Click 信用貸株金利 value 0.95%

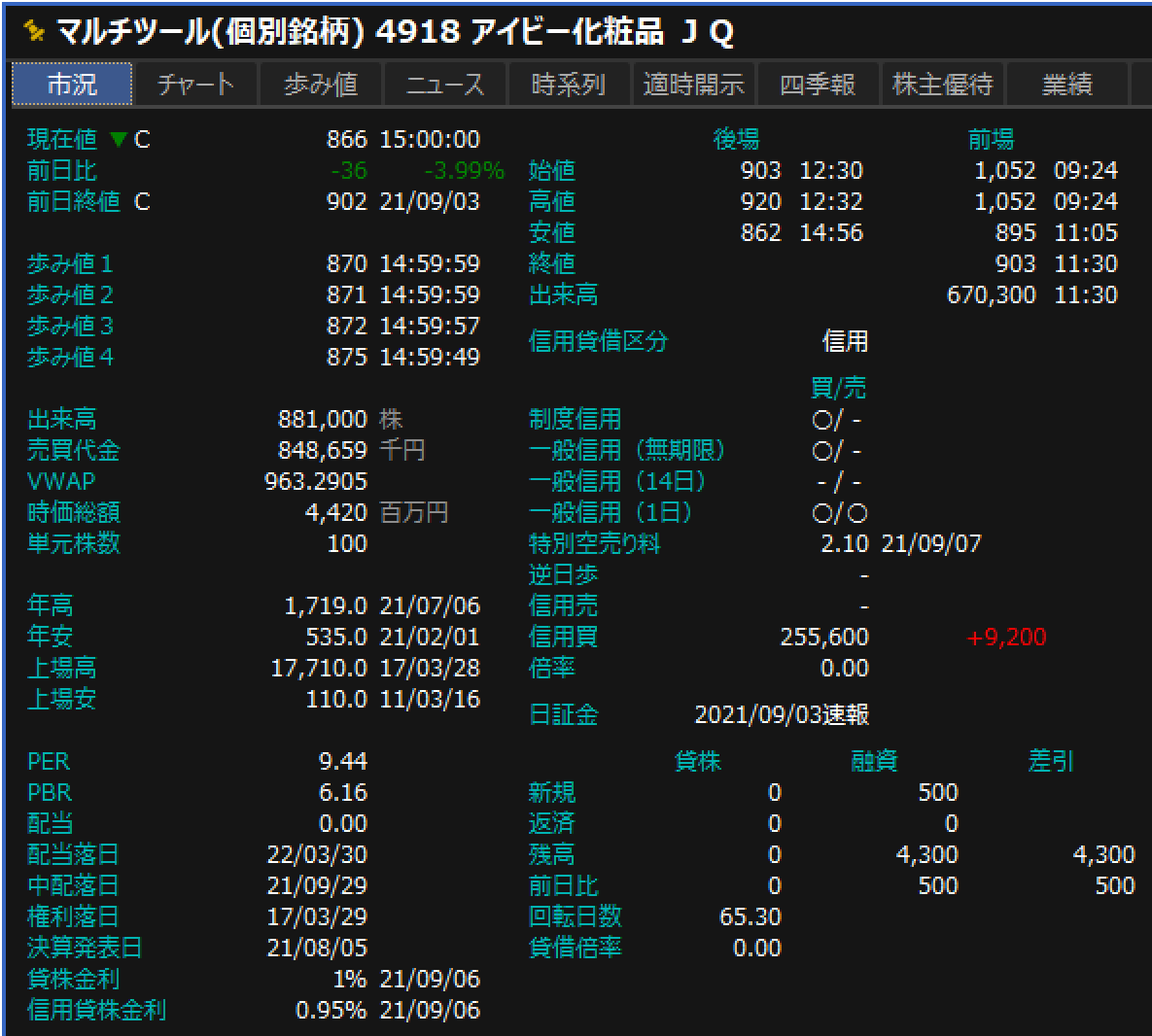point(332,1011)
